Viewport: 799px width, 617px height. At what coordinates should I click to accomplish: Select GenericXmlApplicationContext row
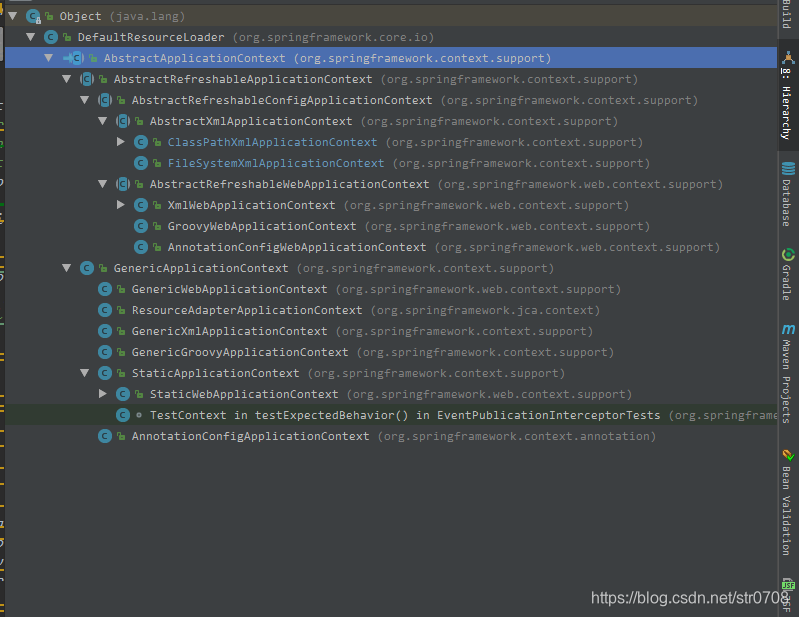(391, 331)
